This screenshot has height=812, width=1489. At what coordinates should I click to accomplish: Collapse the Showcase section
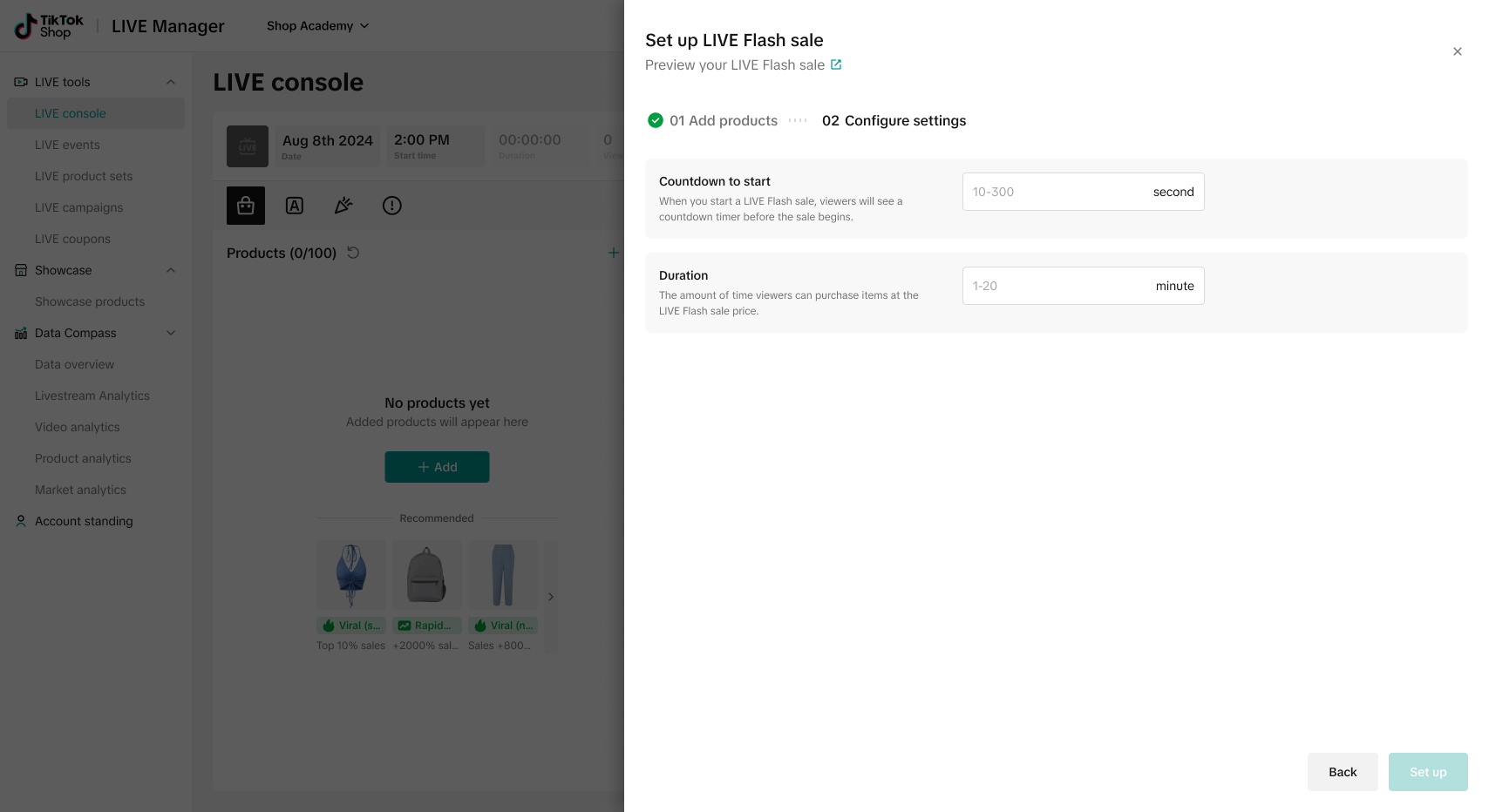[x=171, y=270]
